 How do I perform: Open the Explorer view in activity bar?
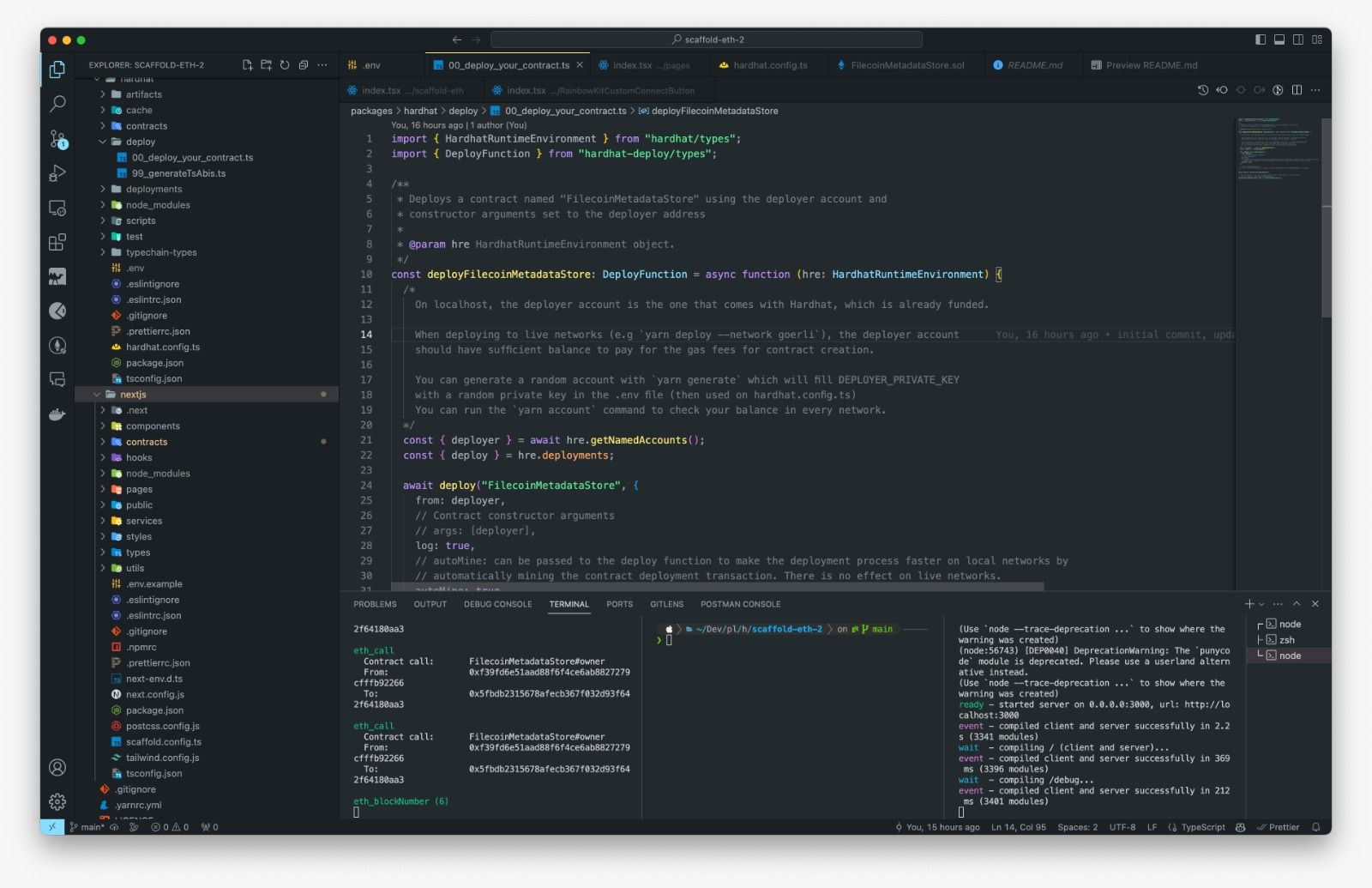coord(57,69)
